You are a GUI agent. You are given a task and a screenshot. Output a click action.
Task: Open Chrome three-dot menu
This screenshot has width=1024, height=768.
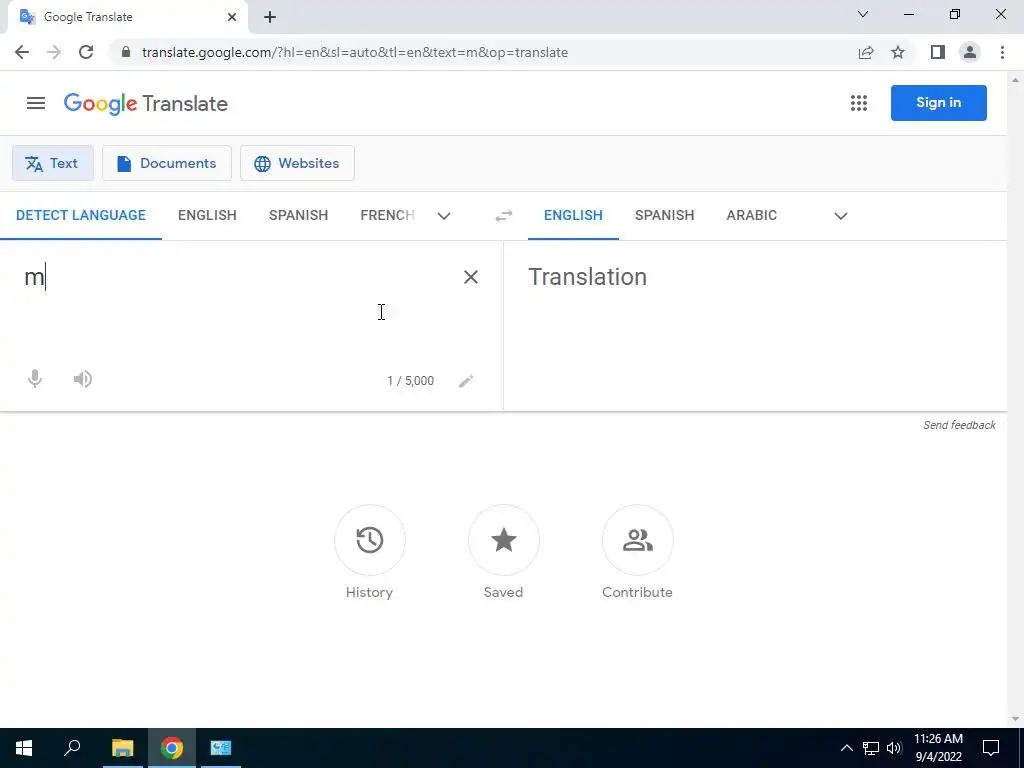(x=1002, y=52)
